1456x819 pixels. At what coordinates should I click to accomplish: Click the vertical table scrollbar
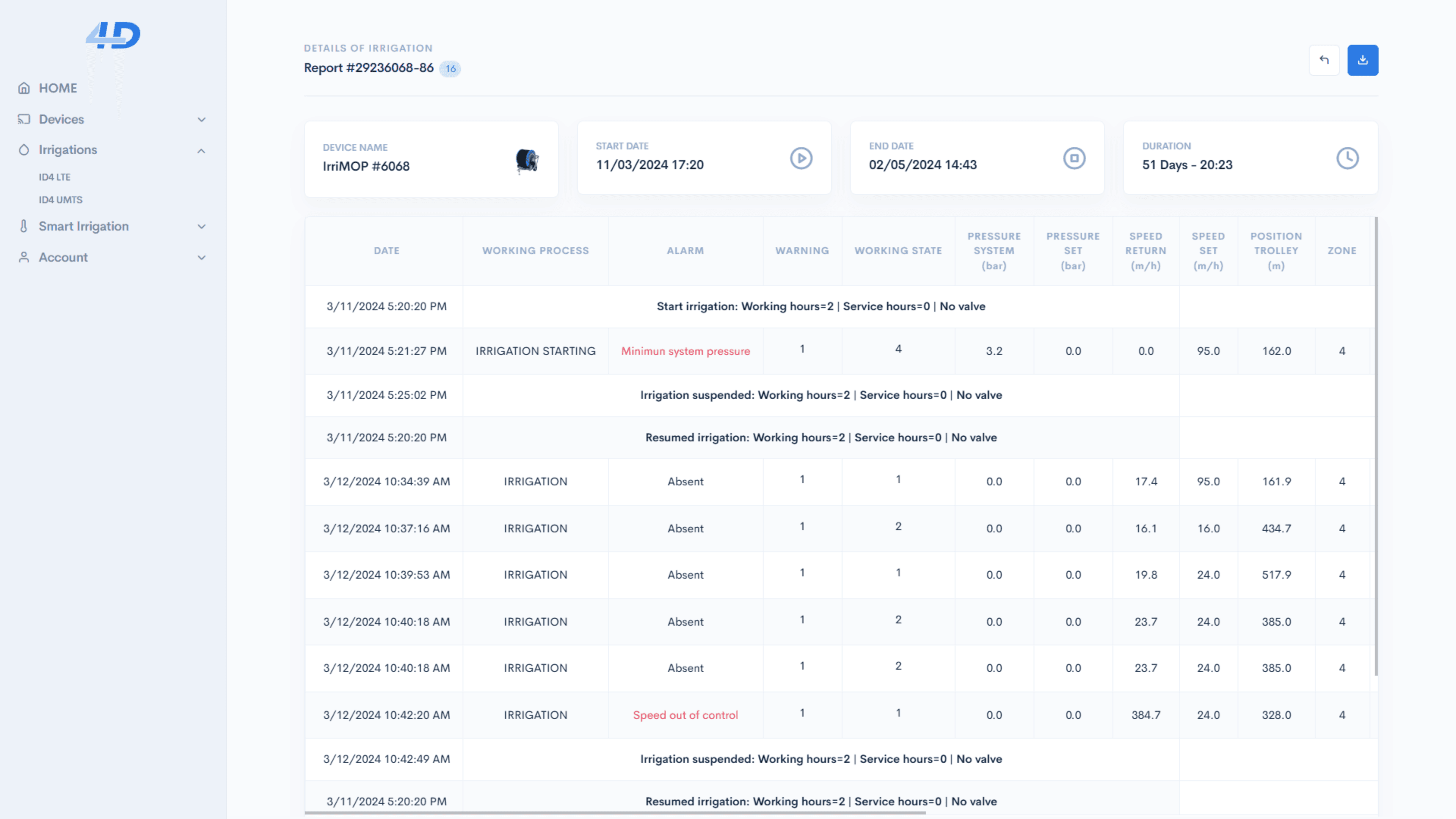point(1376,447)
